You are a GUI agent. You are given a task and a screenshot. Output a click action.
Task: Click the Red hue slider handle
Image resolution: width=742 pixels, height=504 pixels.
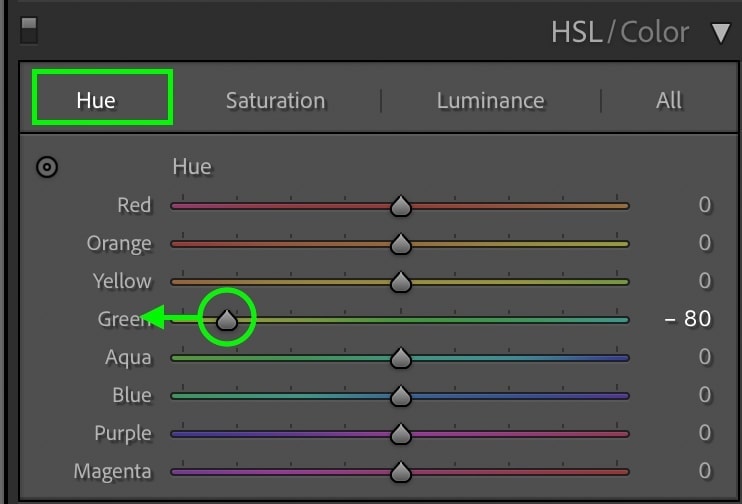[401, 206]
